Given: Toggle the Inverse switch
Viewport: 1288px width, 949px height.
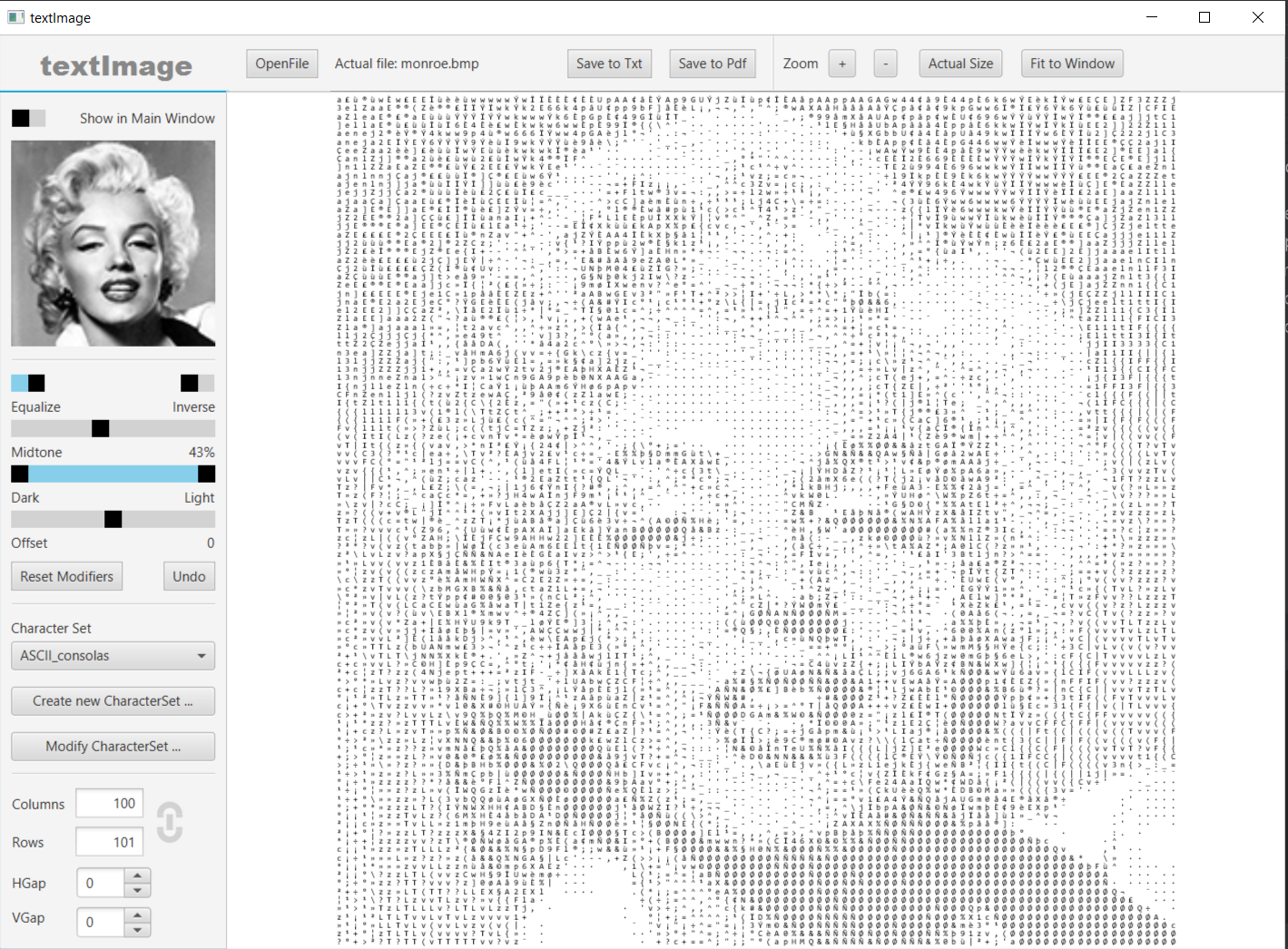Looking at the screenshot, I should coord(198,383).
